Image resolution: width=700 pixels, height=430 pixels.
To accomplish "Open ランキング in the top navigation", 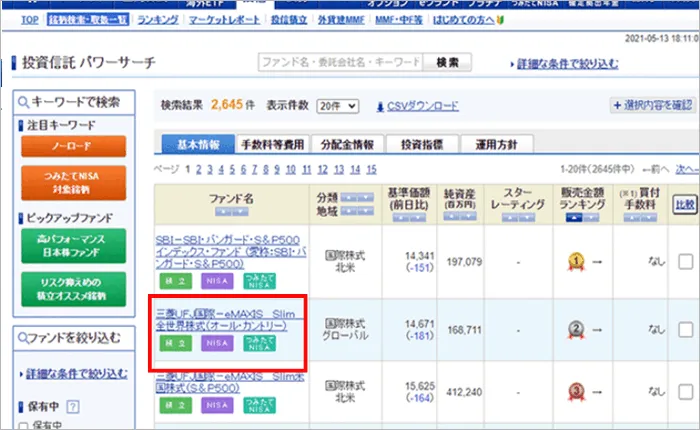I will (x=158, y=20).
